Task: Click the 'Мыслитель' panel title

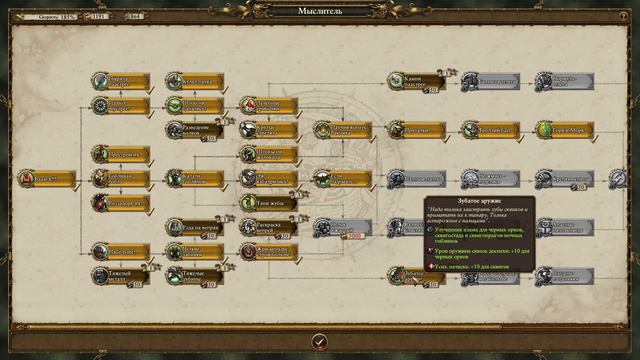Action: [320, 11]
